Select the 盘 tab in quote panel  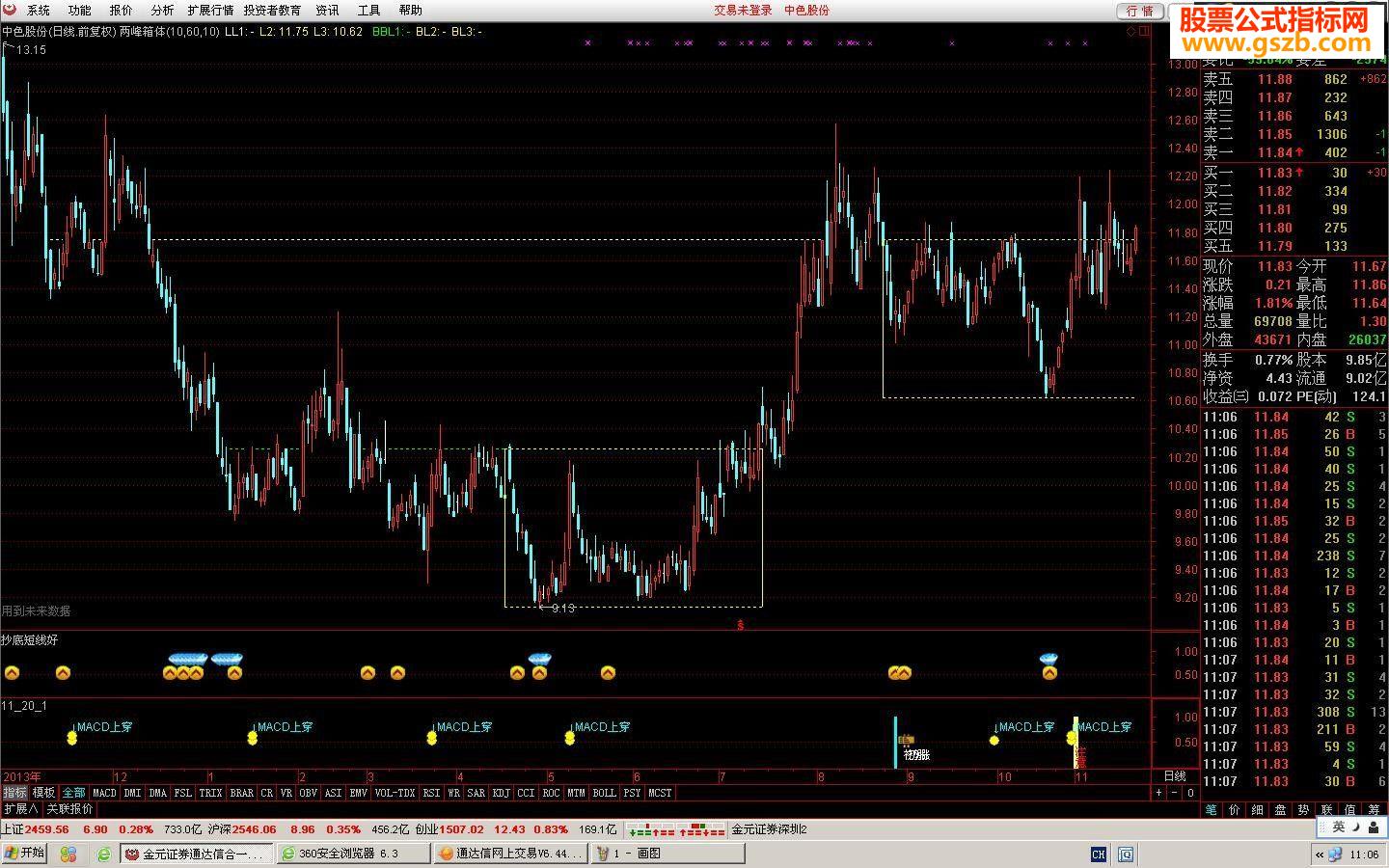1280,810
